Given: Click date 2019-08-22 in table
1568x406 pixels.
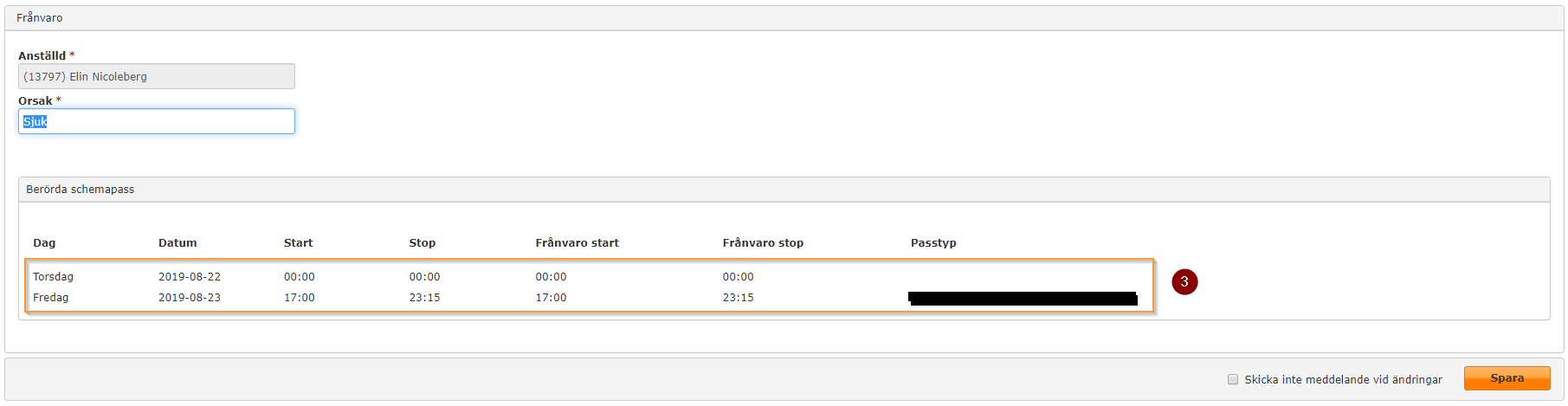Looking at the screenshot, I should click(x=190, y=277).
